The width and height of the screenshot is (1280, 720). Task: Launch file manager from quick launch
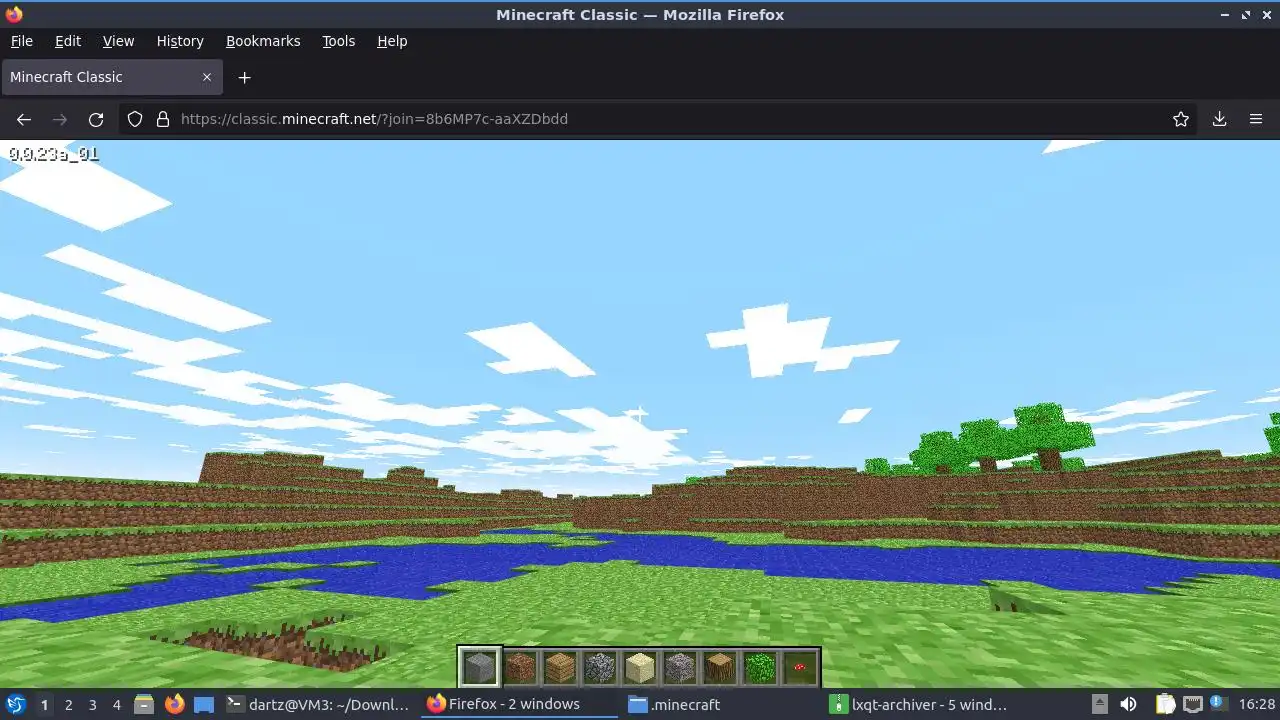(144, 704)
